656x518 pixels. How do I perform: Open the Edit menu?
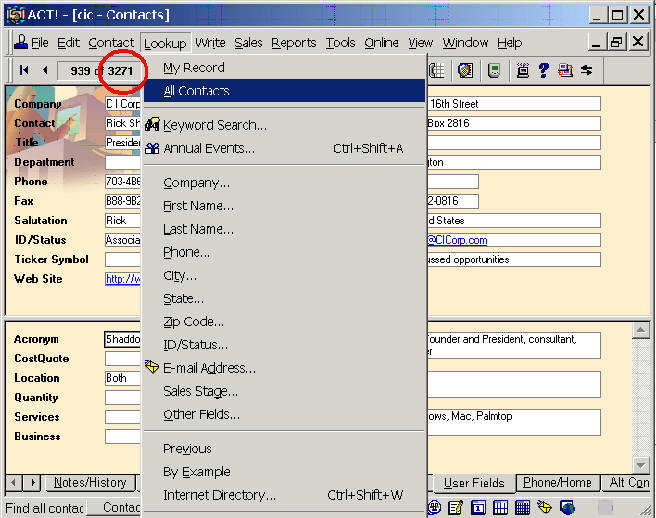click(68, 43)
